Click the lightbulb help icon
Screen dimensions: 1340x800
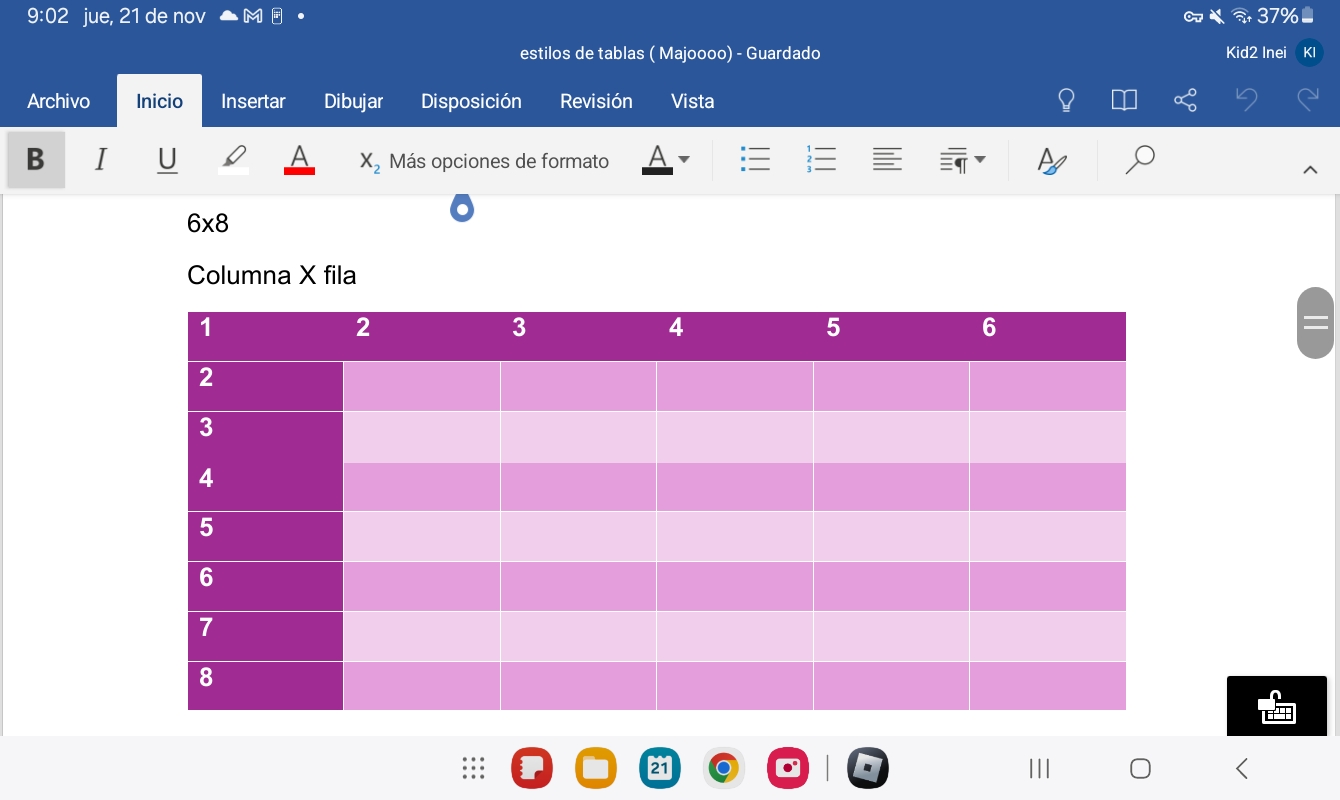tap(1066, 100)
